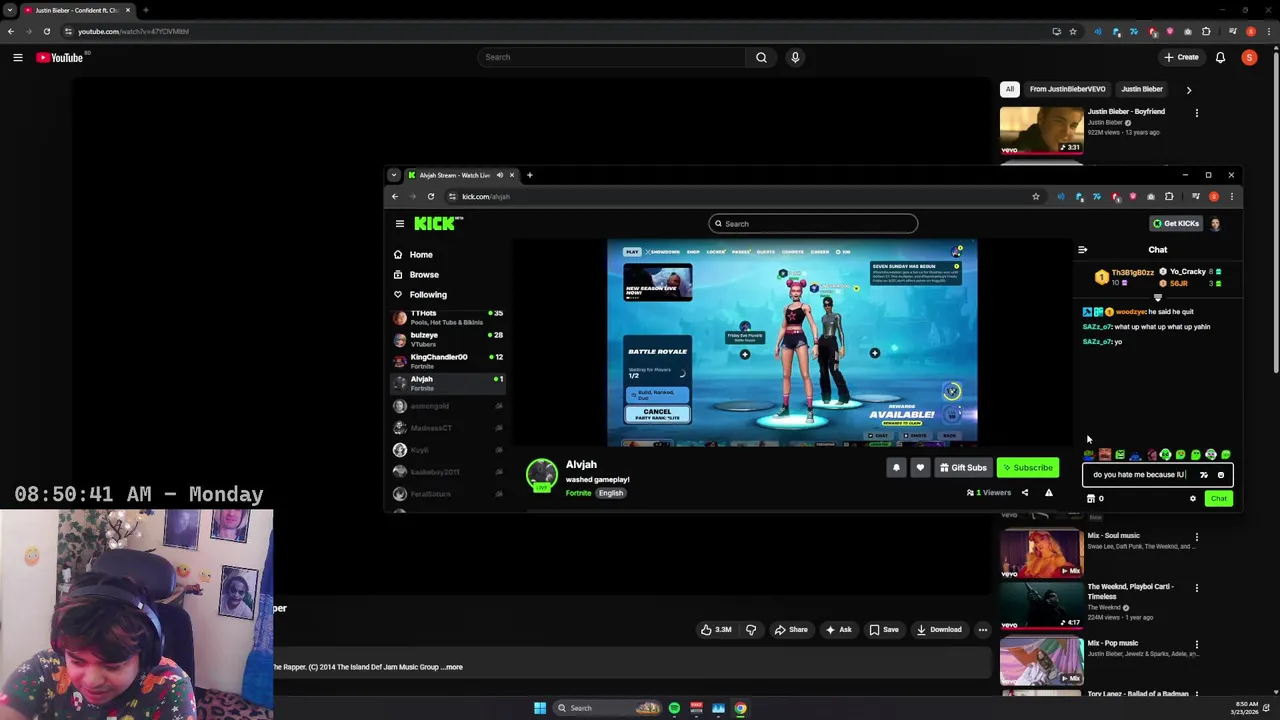The image size is (1280, 720).
Task: Open KingChandler00 channel in sidebar
Action: (x=448, y=360)
